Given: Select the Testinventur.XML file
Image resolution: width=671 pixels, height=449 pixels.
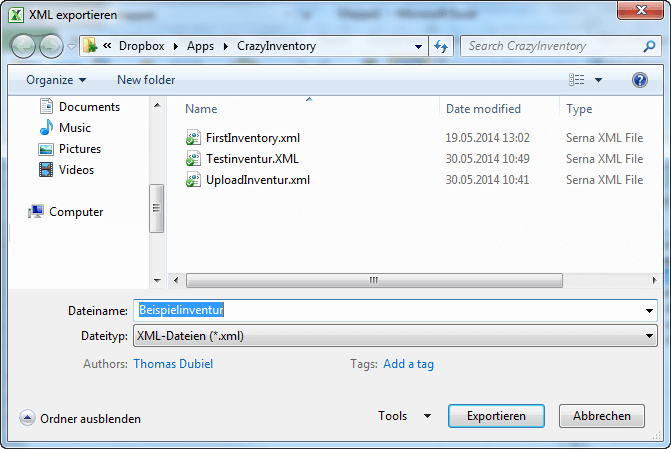Looking at the screenshot, I should pos(251,159).
